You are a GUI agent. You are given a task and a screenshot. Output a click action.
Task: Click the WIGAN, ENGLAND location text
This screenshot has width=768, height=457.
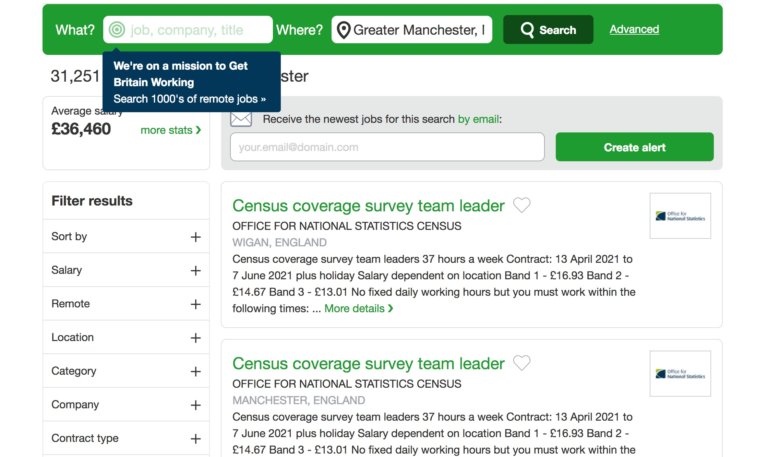coord(279,242)
